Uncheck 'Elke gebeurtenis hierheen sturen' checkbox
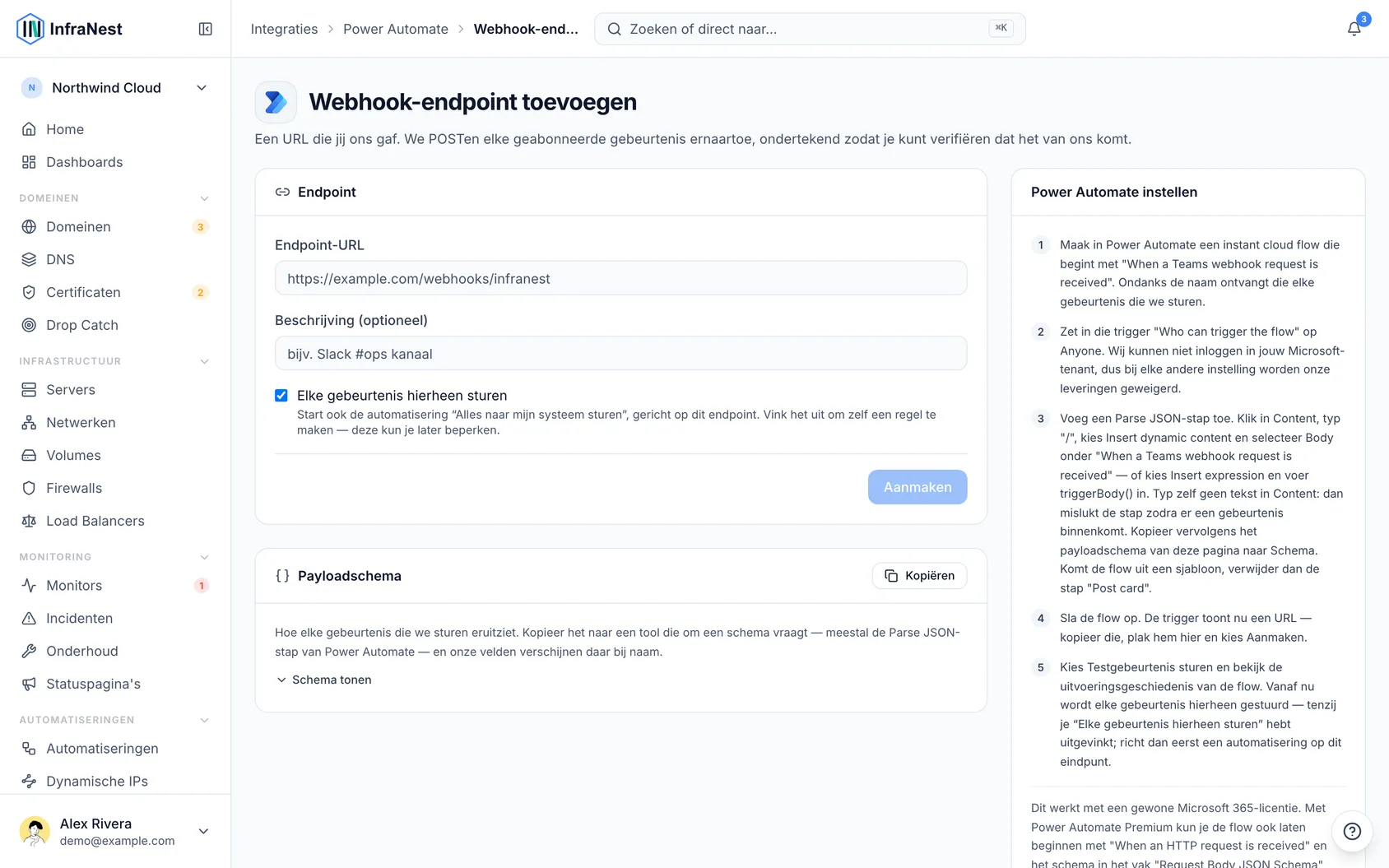Screen dimensions: 1389x868 coord(281,396)
